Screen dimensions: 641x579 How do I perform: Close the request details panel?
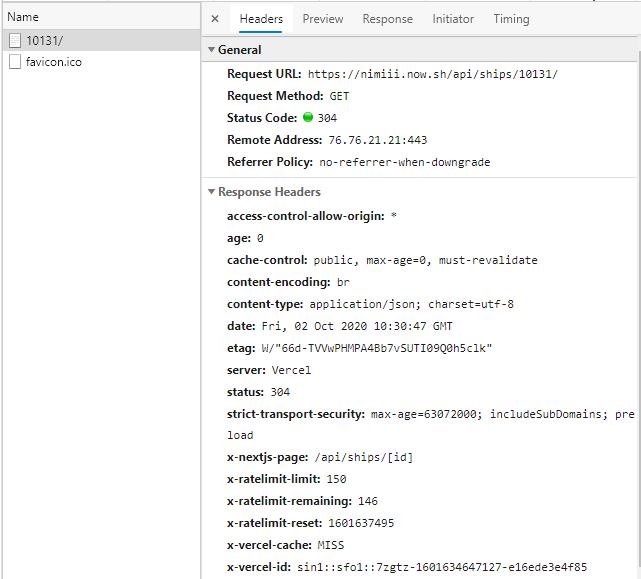pos(215,19)
